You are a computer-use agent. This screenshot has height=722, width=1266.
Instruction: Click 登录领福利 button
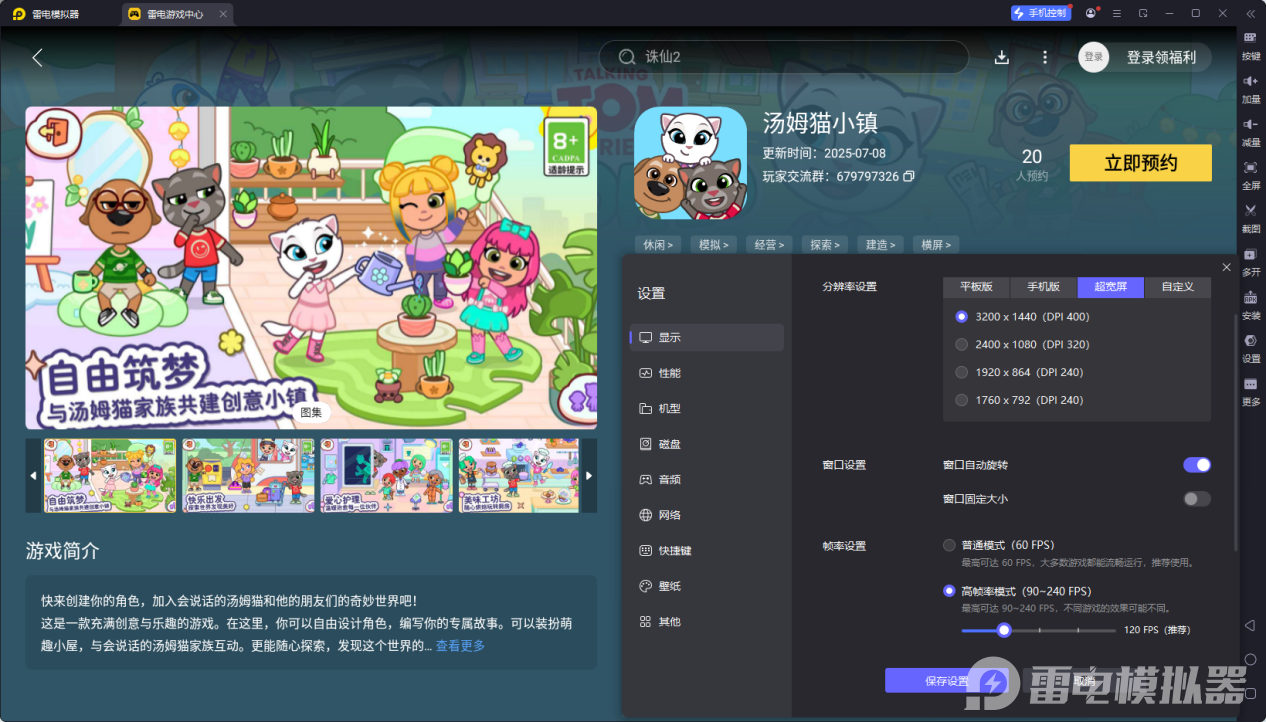1161,57
